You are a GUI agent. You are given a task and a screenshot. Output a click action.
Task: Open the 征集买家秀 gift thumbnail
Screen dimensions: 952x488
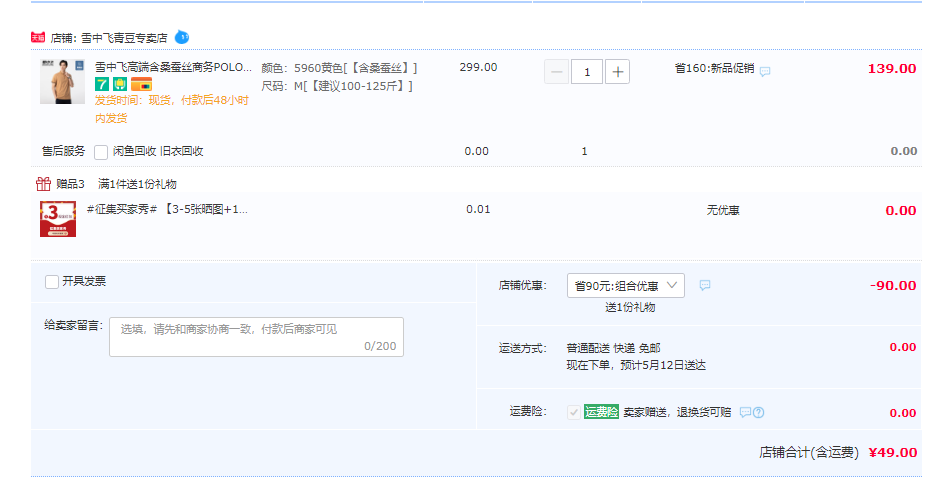(x=58, y=219)
